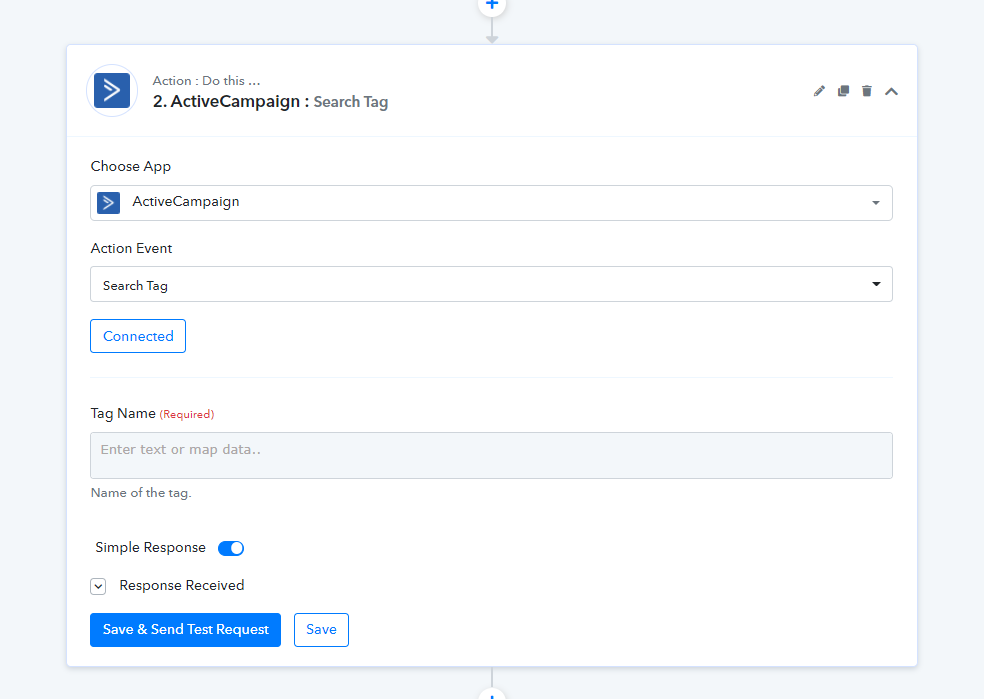Click Save & Send Test Request
Screen dimensions: 984x699
185,630
